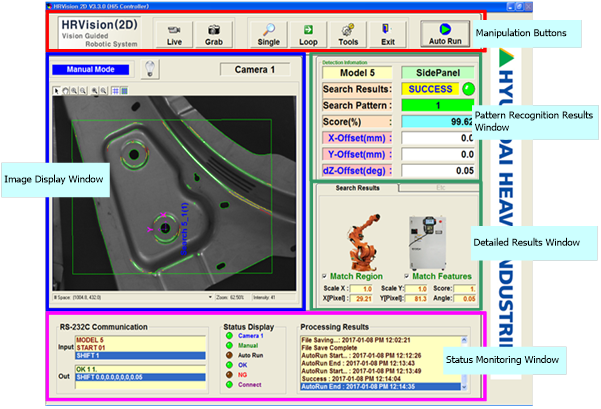Click the Auto Run status LED
The height and width of the screenshot is (409, 601).
click(230, 355)
